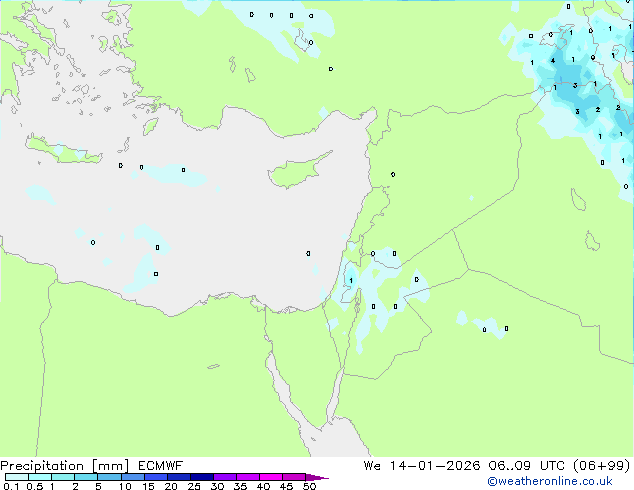Click the "UTC" label text

(x=552, y=466)
